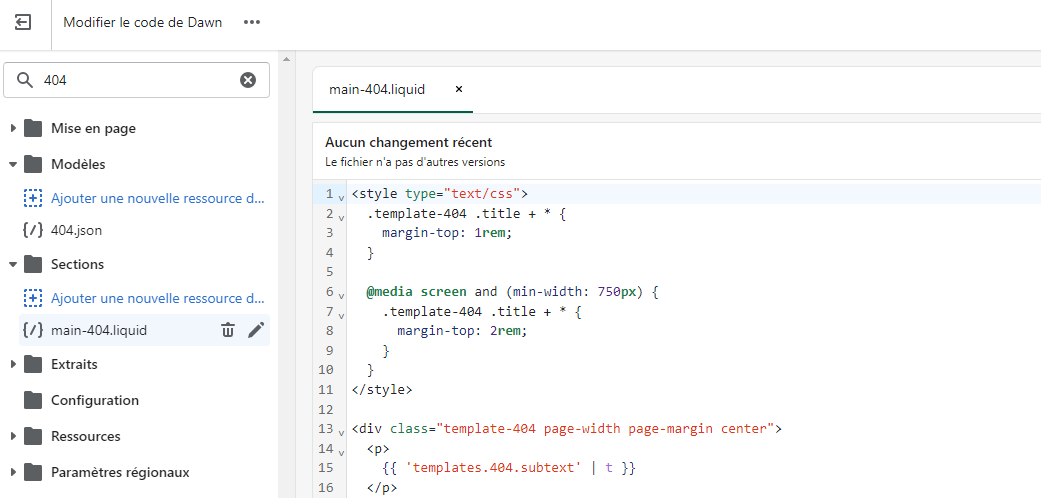The image size is (1041, 498).
Task: Collapse the Sections folder
Action: (13, 264)
